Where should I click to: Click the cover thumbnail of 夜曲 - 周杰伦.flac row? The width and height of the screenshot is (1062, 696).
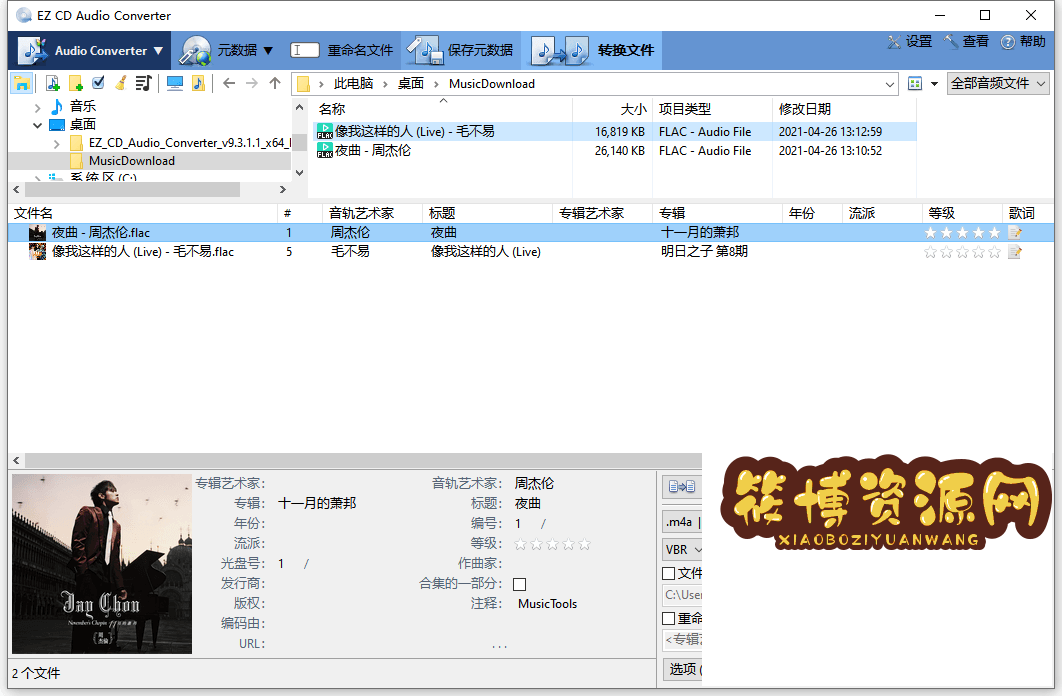point(37,233)
